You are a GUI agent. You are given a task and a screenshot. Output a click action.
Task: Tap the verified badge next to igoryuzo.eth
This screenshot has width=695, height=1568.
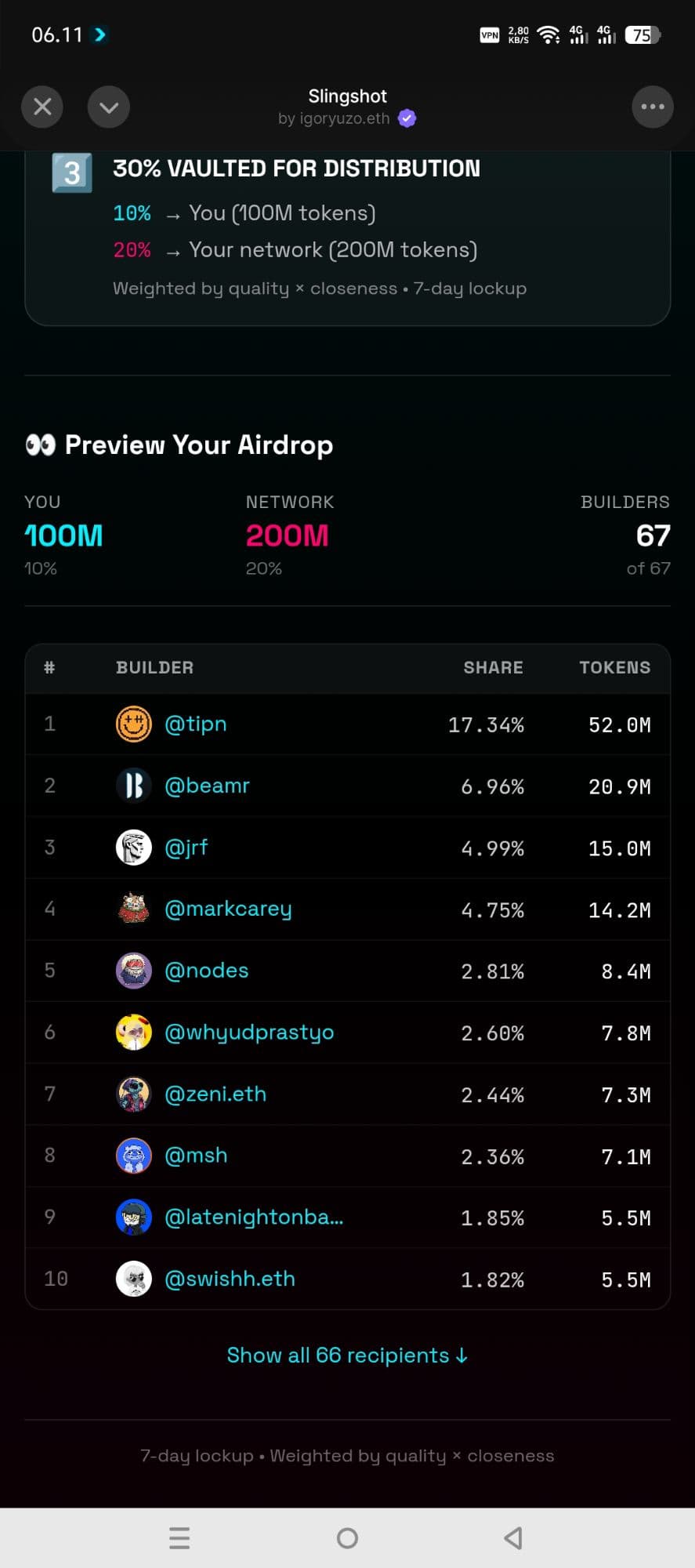407,118
